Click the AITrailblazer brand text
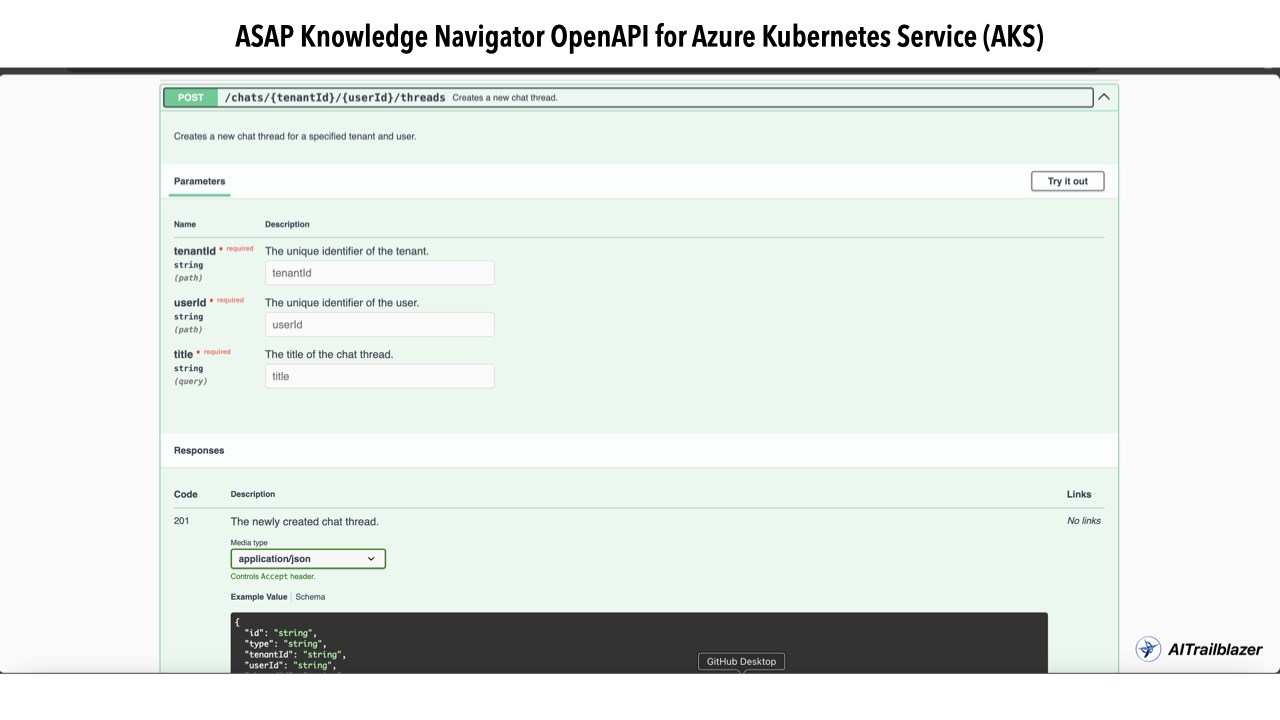 pos(1215,649)
